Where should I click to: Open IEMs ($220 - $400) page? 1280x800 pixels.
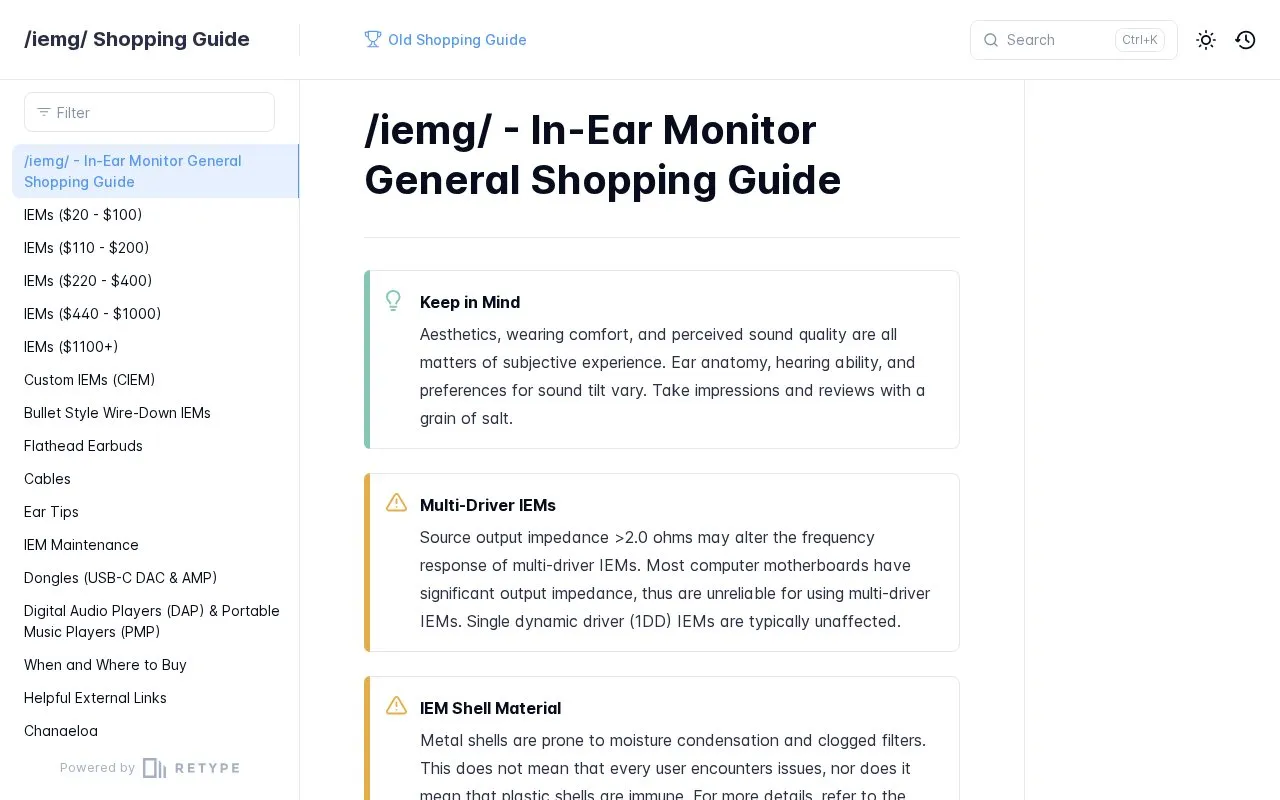point(88,281)
